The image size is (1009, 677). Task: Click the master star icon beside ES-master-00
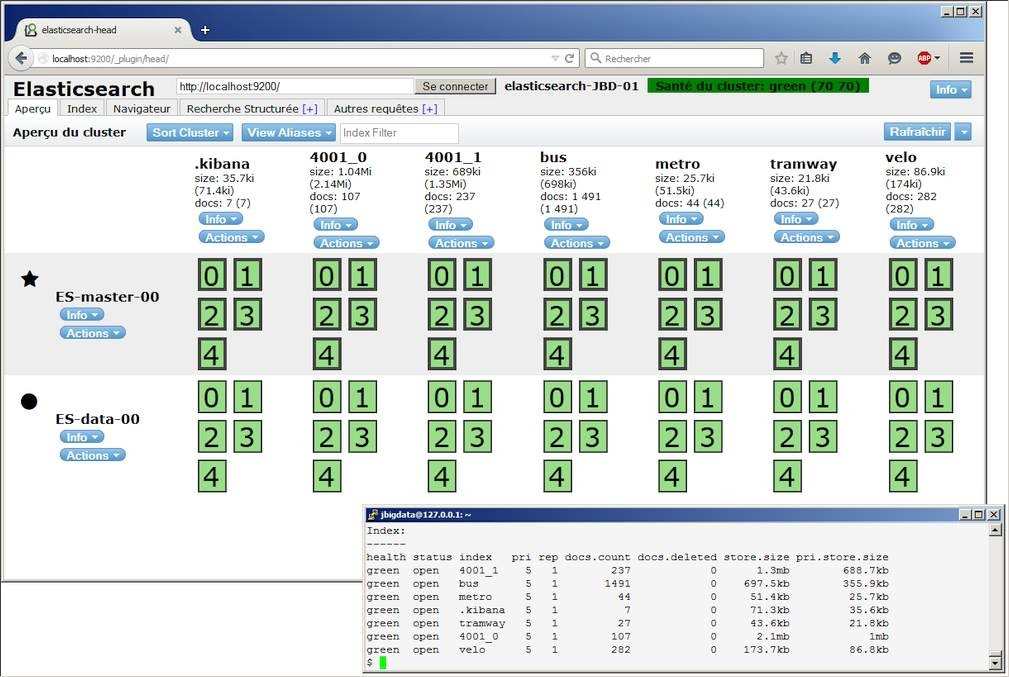pos(30,279)
